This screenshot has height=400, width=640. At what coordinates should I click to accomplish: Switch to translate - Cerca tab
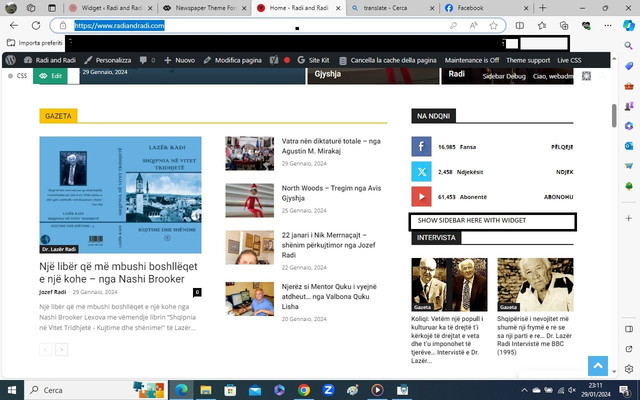point(393,8)
